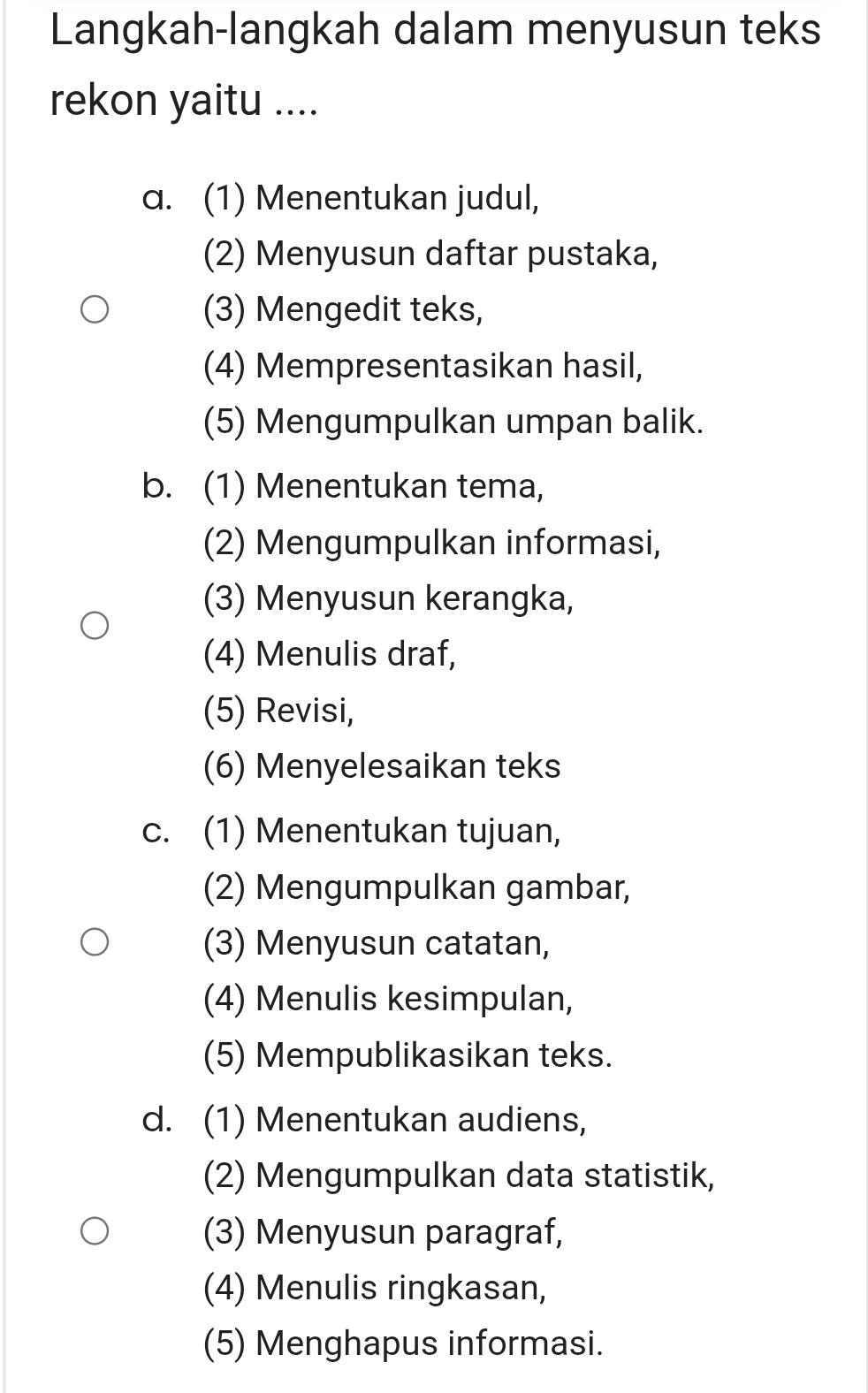Viewport: 868px width, 1393px height.
Task: Select radio button for option a
Action: (x=95, y=310)
